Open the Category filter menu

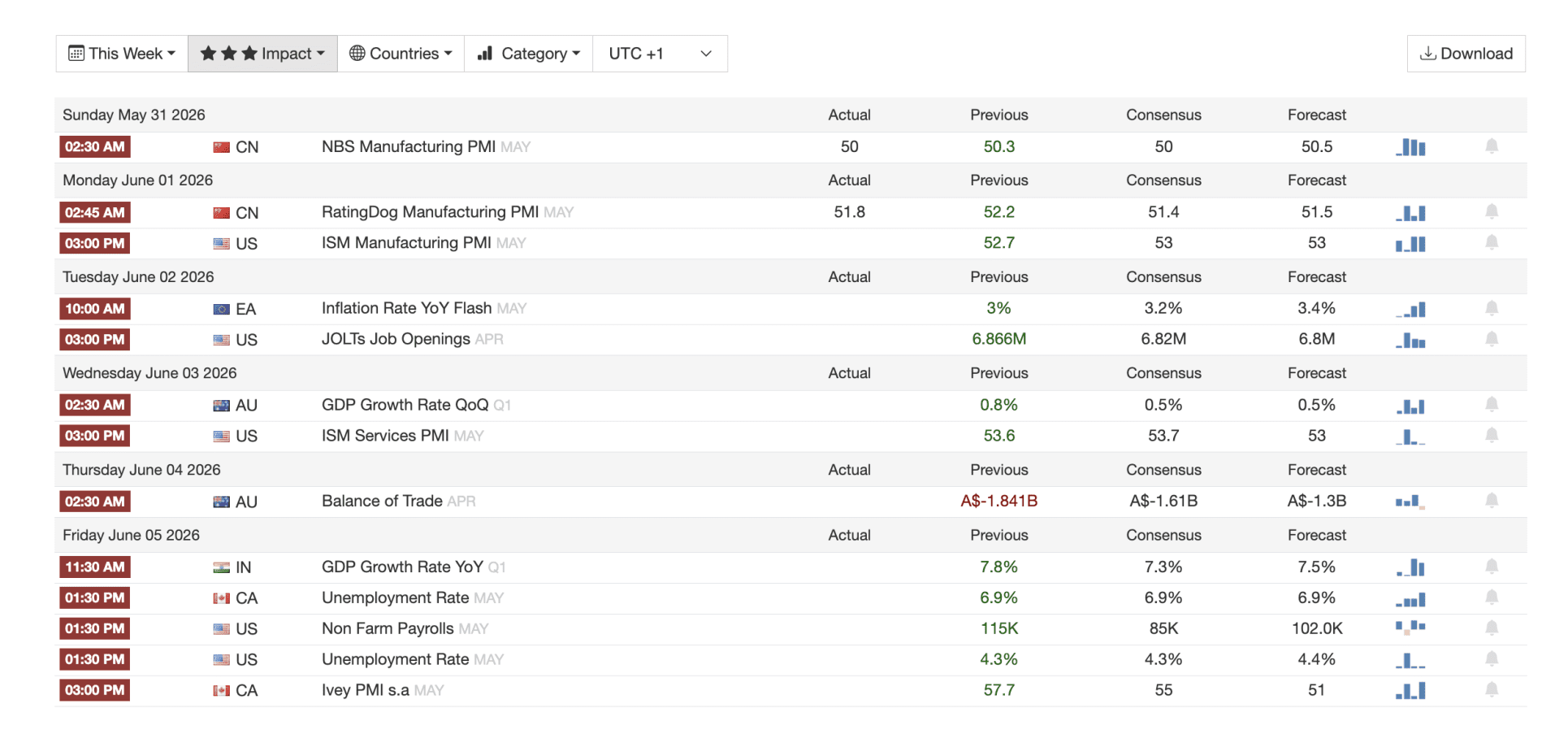coord(528,54)
